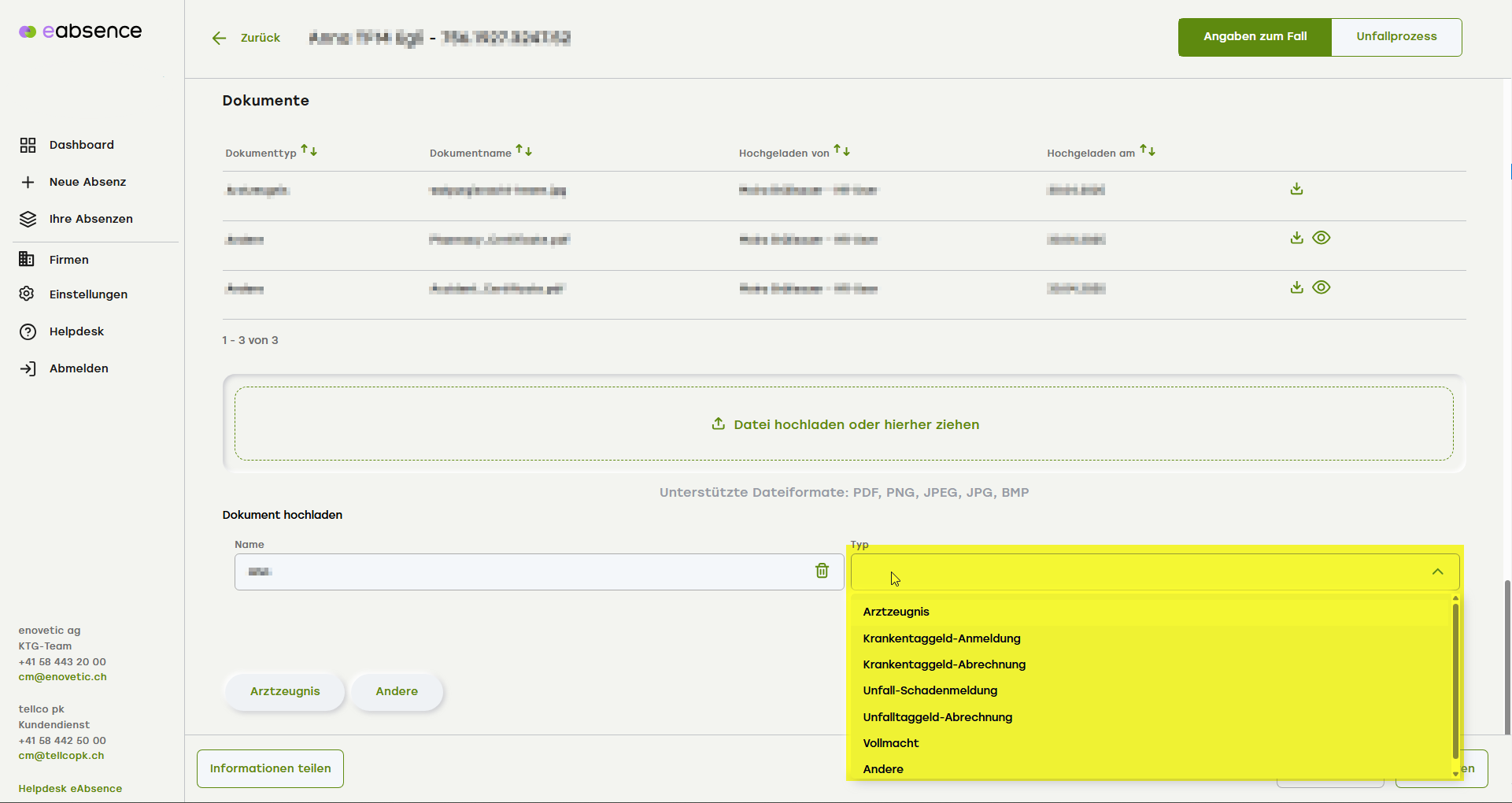The height and width of the screenshot is (803, 1512).
Task: Click the file upload drop zone
Action: coord(843,424)
